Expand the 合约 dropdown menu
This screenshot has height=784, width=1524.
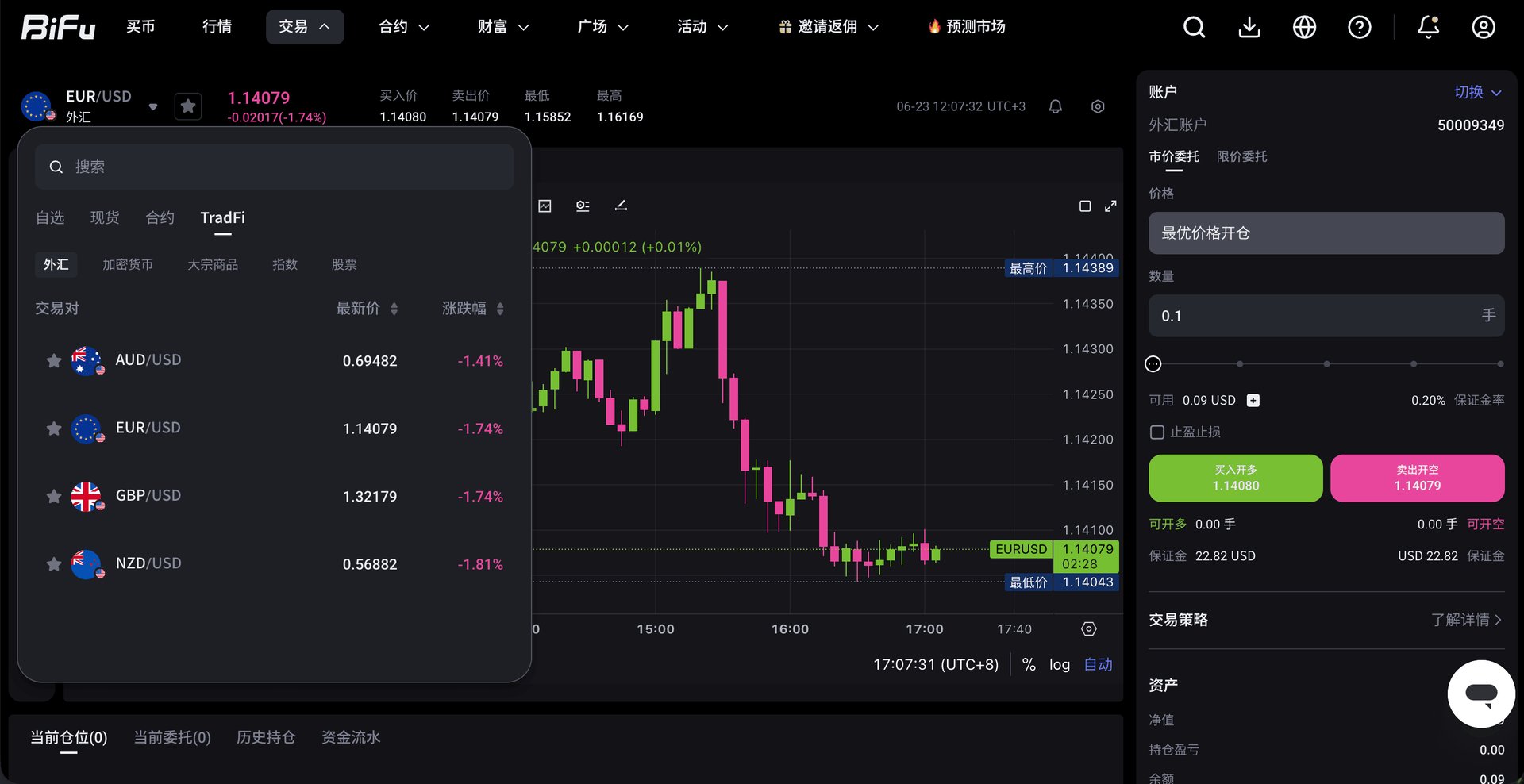(x=403, y=27)
